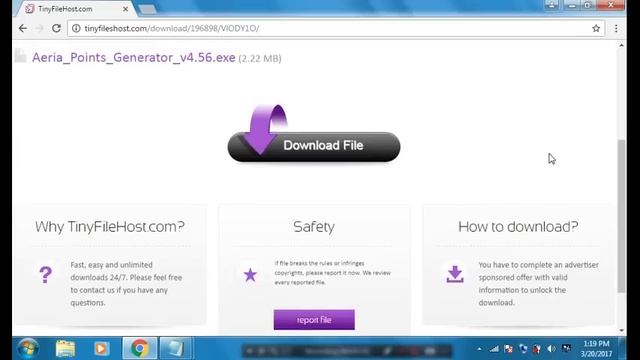The height and width of the screenshot is (360, 640).
Task: Open the Windows Start menu
Action: coord(28,348)
